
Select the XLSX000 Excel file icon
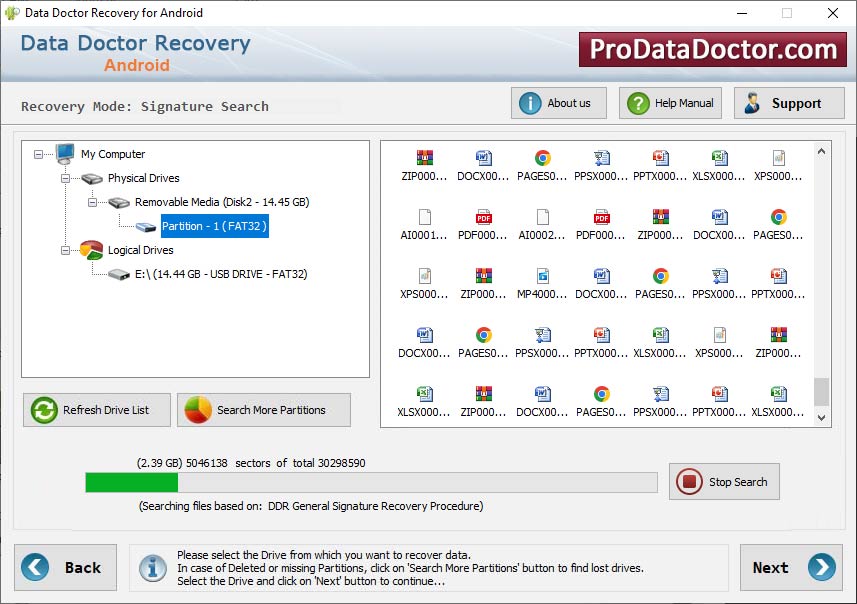pyautogui.click(x=720, y=160)
